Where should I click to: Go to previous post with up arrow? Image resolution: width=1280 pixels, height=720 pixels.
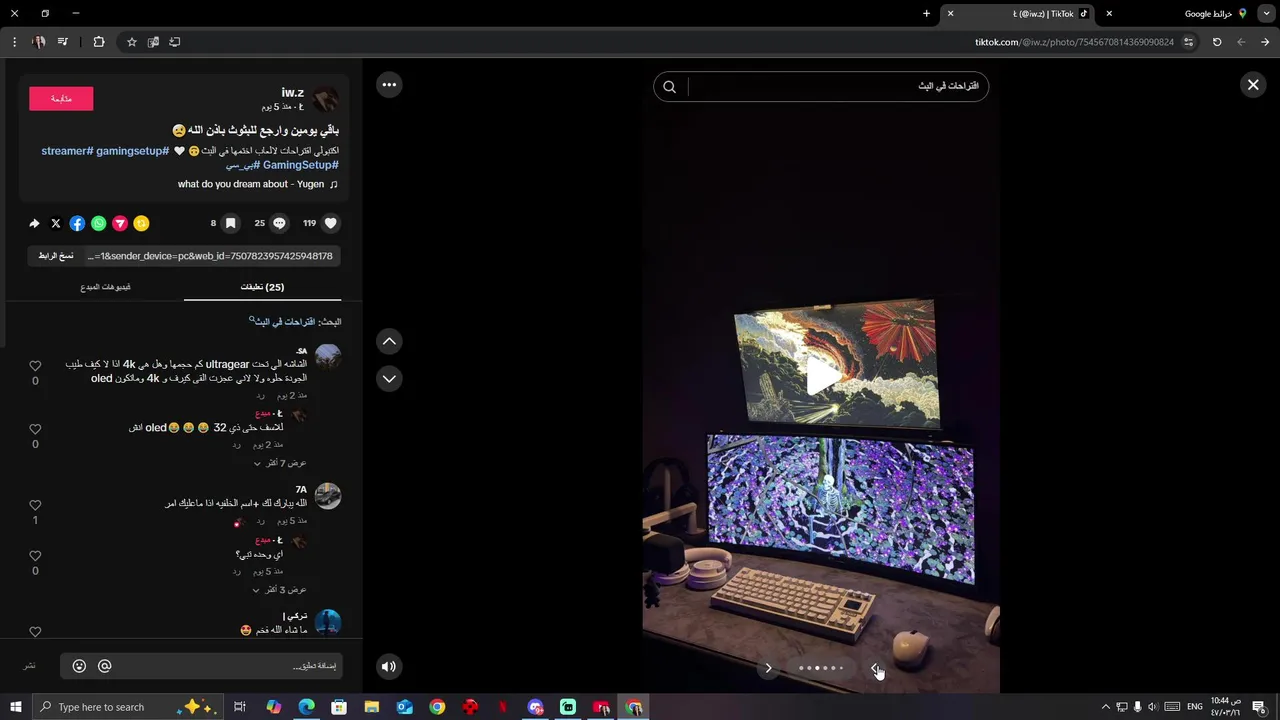point(389,341)
